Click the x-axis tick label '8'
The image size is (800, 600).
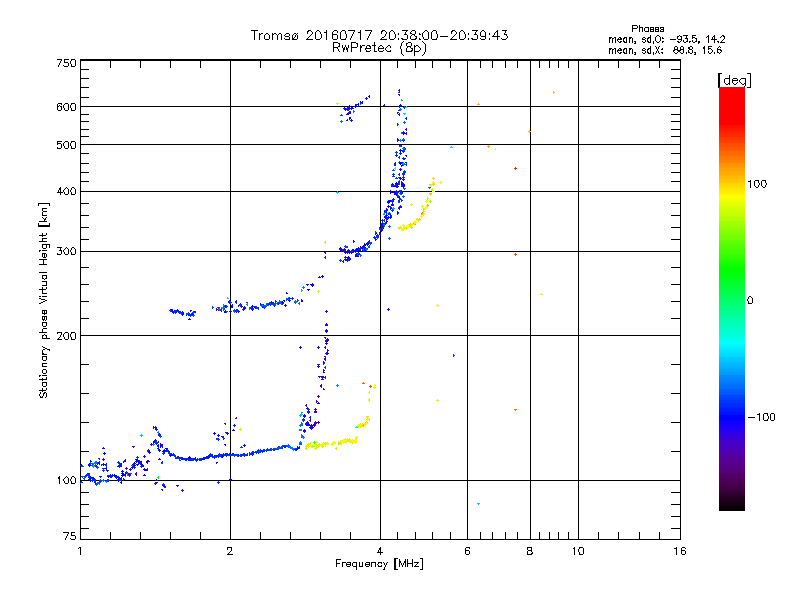point(530,551)
